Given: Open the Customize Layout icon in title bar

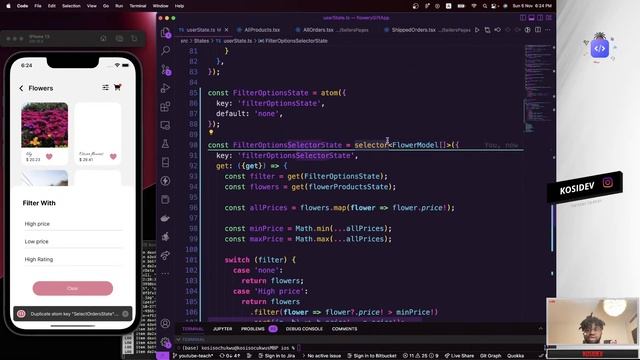Looking at the screenshot, I should [x=549, y=18].
